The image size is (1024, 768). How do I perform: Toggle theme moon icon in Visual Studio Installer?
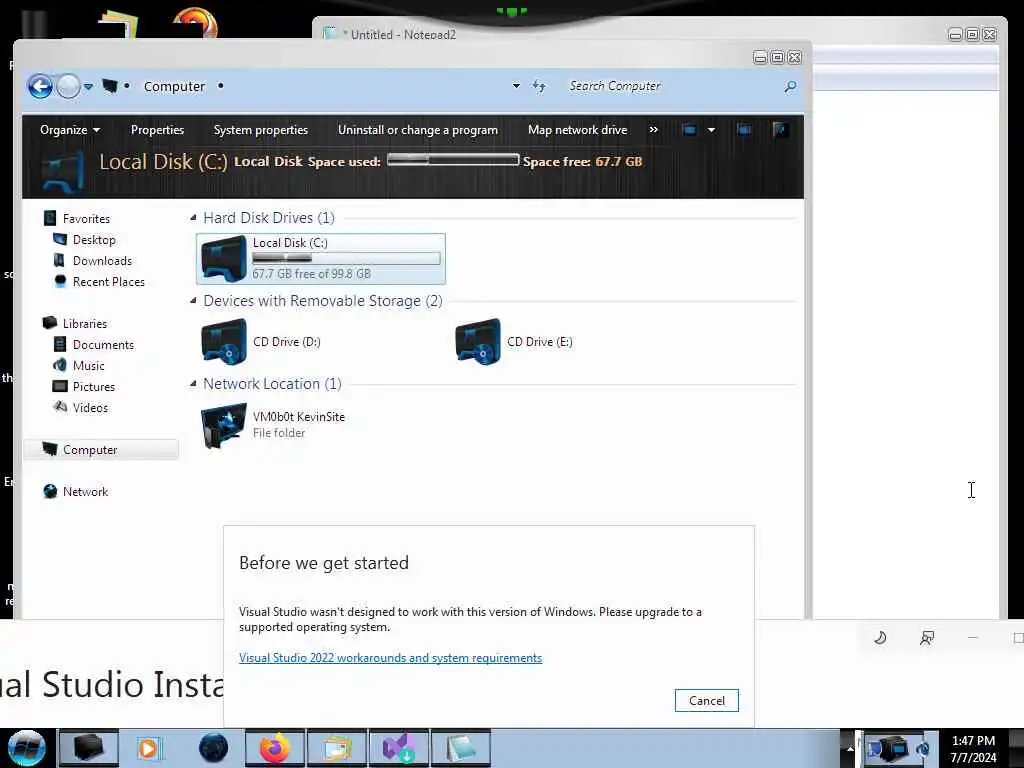[880, 637]
